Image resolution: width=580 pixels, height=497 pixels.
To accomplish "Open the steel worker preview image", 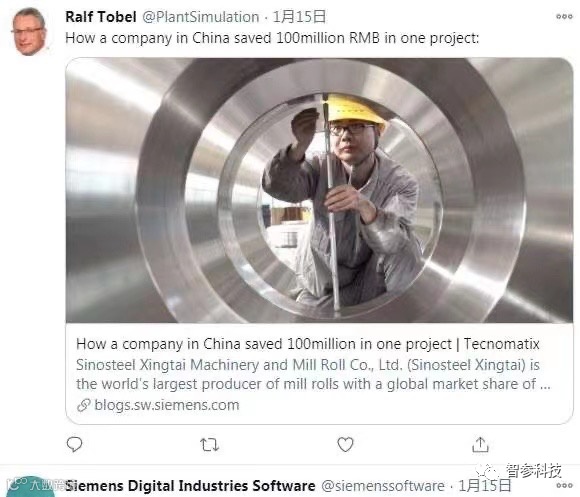I will [319, 190].
